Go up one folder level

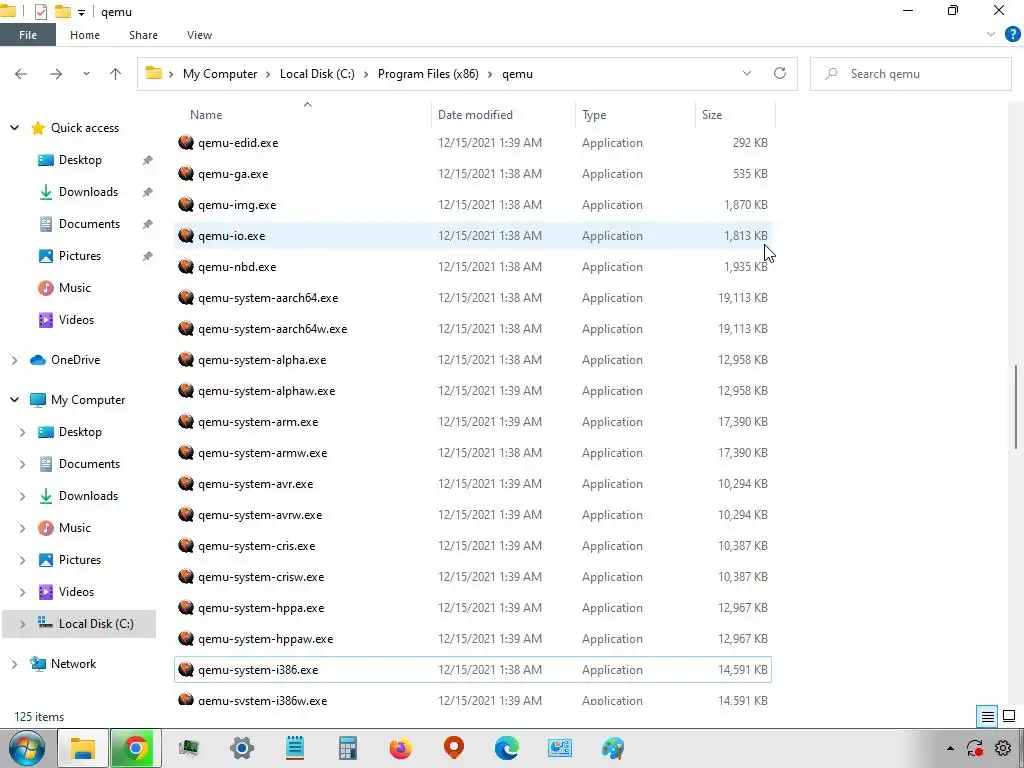116,74
